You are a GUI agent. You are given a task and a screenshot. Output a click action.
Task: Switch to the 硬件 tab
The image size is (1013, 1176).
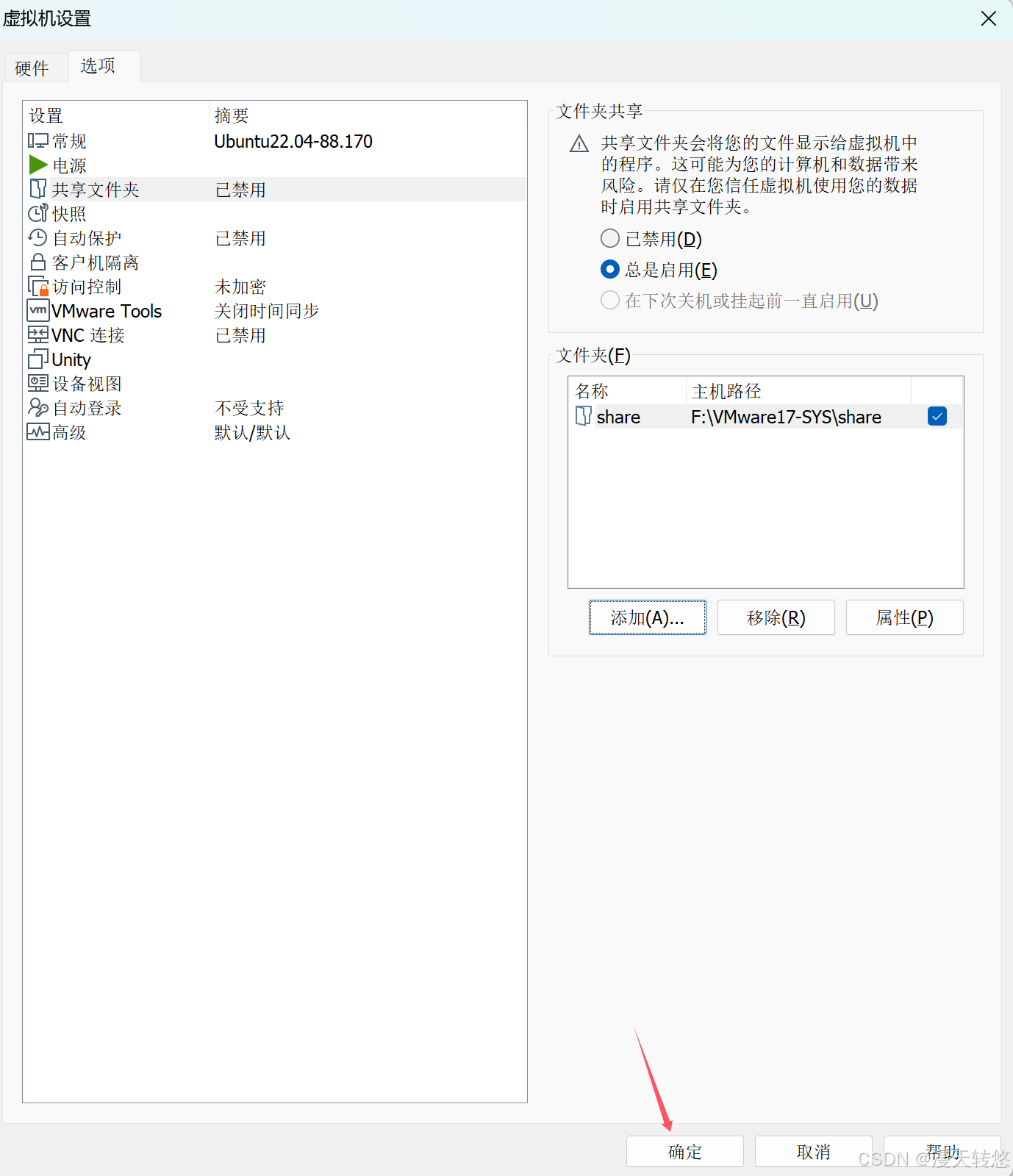pos(32,68)
